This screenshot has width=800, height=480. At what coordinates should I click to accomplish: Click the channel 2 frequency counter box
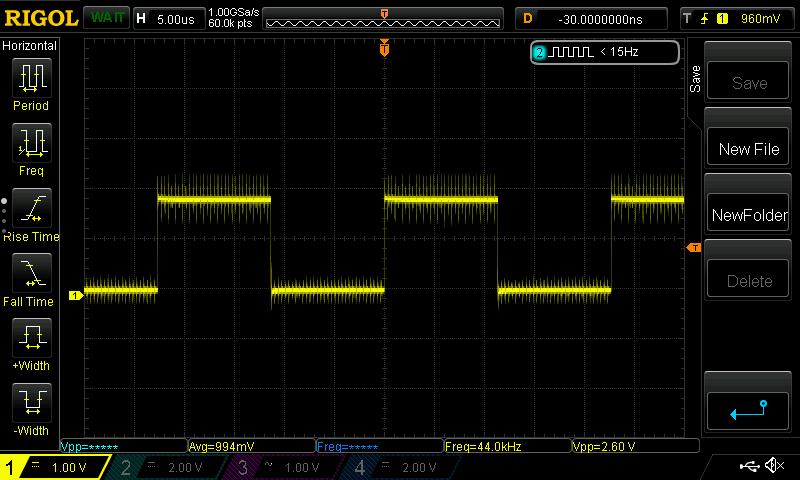pyautogui.click(x=605, y=52)
